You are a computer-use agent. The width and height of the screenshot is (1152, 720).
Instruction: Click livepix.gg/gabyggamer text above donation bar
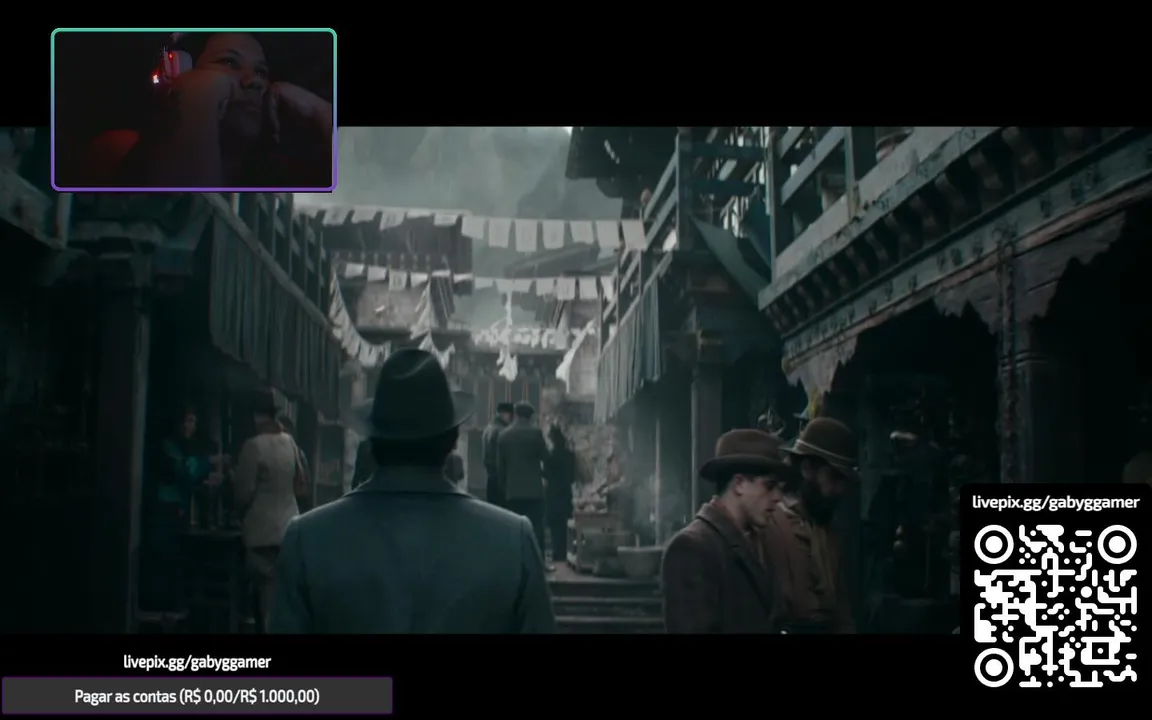tap(197, 662)
